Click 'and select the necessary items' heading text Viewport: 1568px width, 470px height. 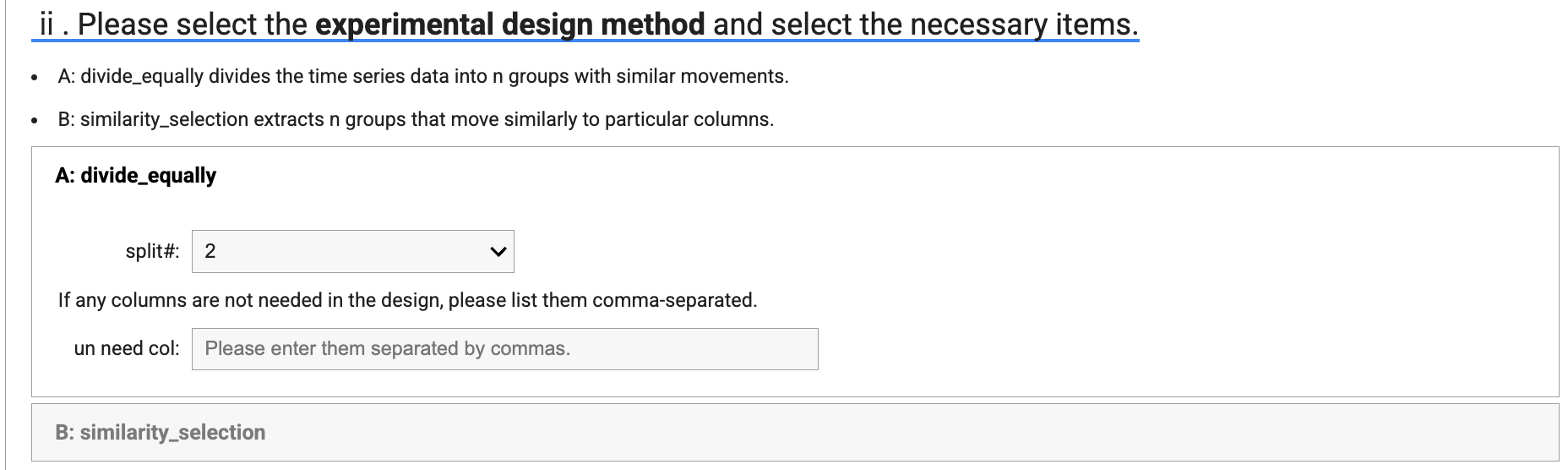(x=925, y=24)
